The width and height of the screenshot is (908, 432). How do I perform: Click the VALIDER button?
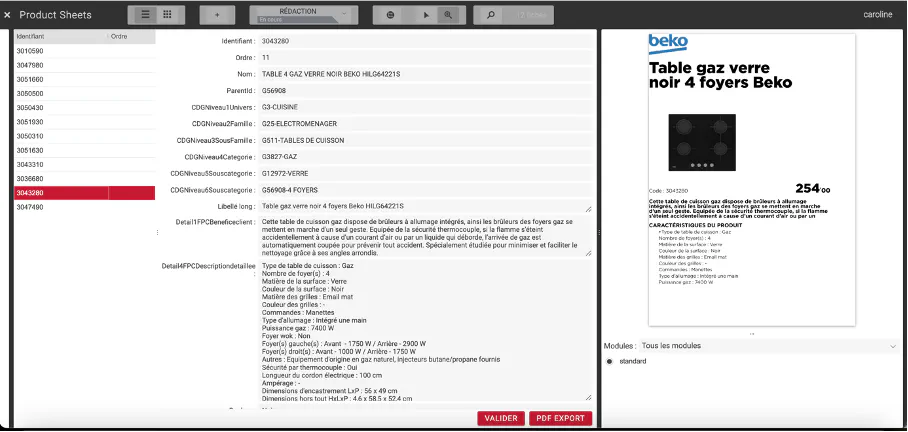coord(501,418)
